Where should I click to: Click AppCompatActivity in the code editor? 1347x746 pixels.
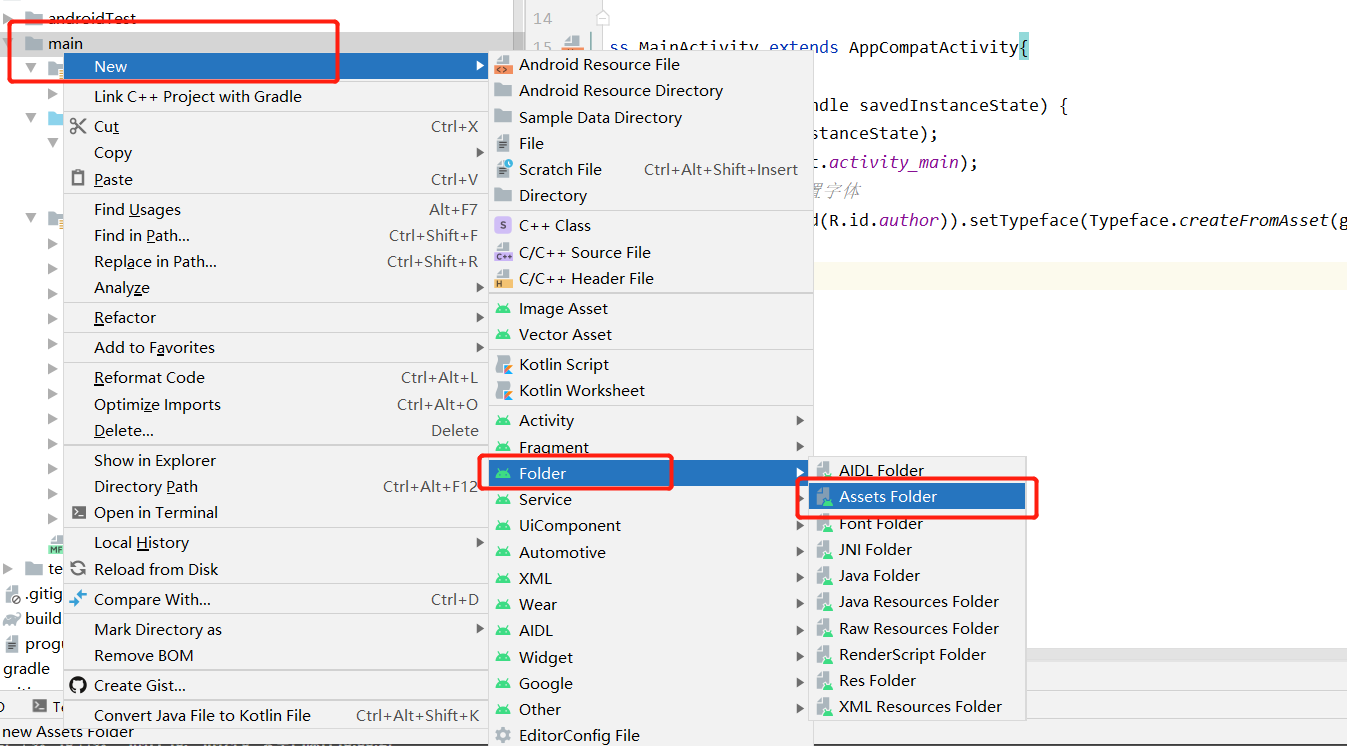click(933, 47)
